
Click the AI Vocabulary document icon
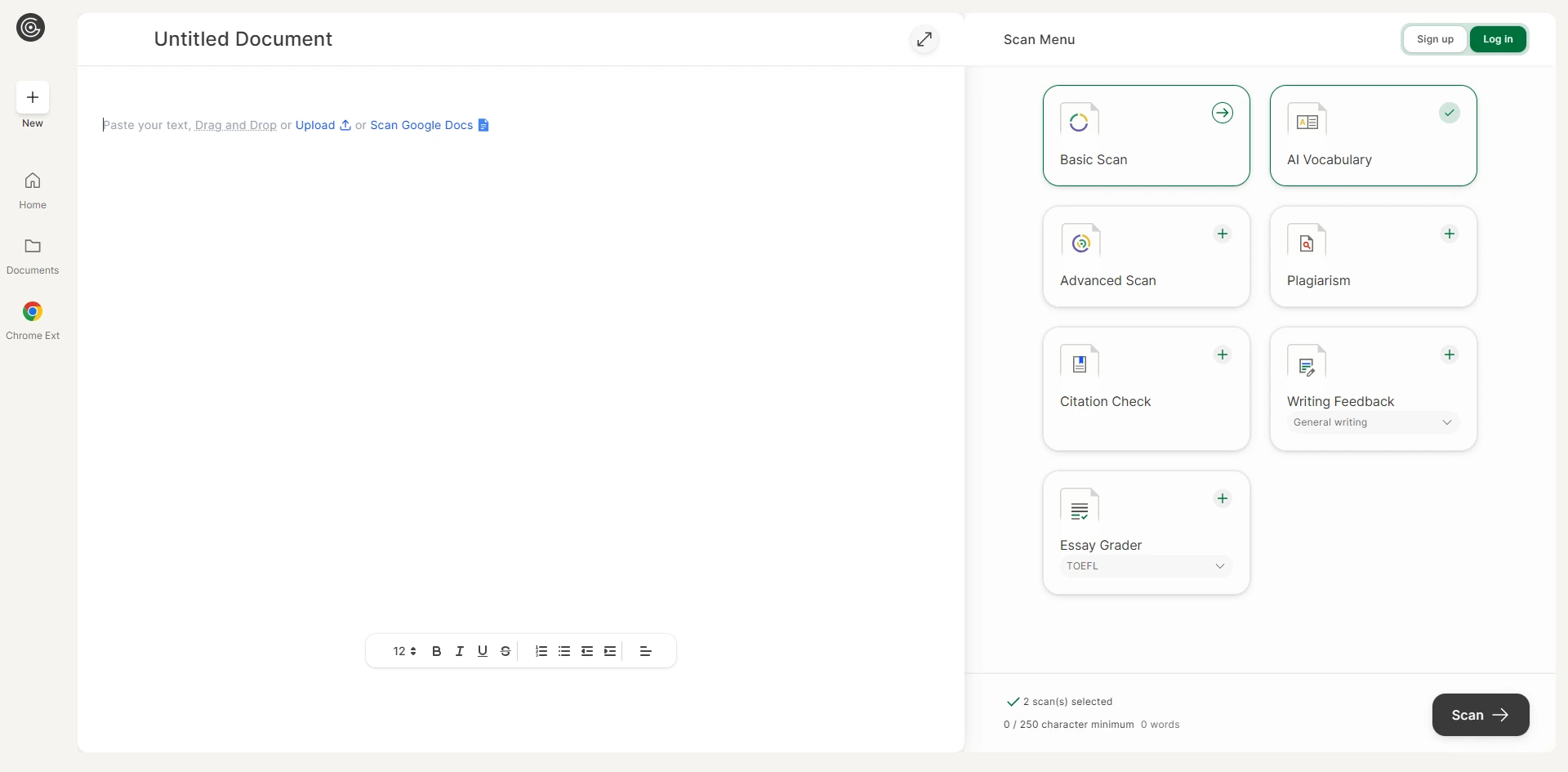[x=1307, y=120]
